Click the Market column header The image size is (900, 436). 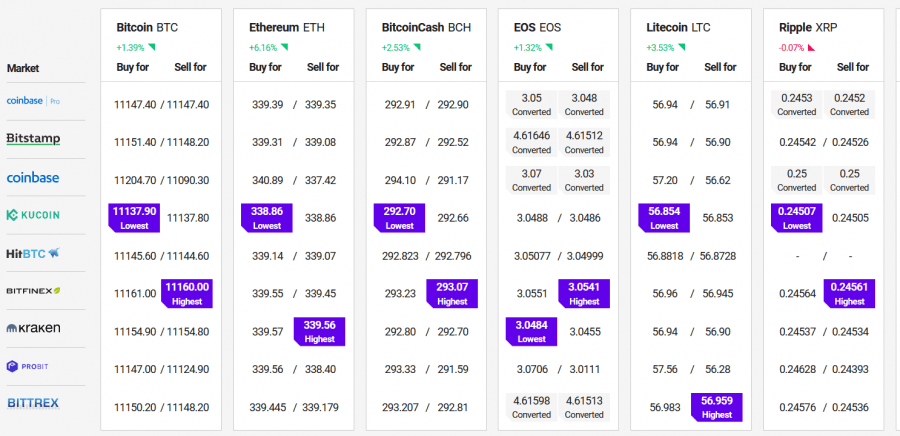pos(23,68)
